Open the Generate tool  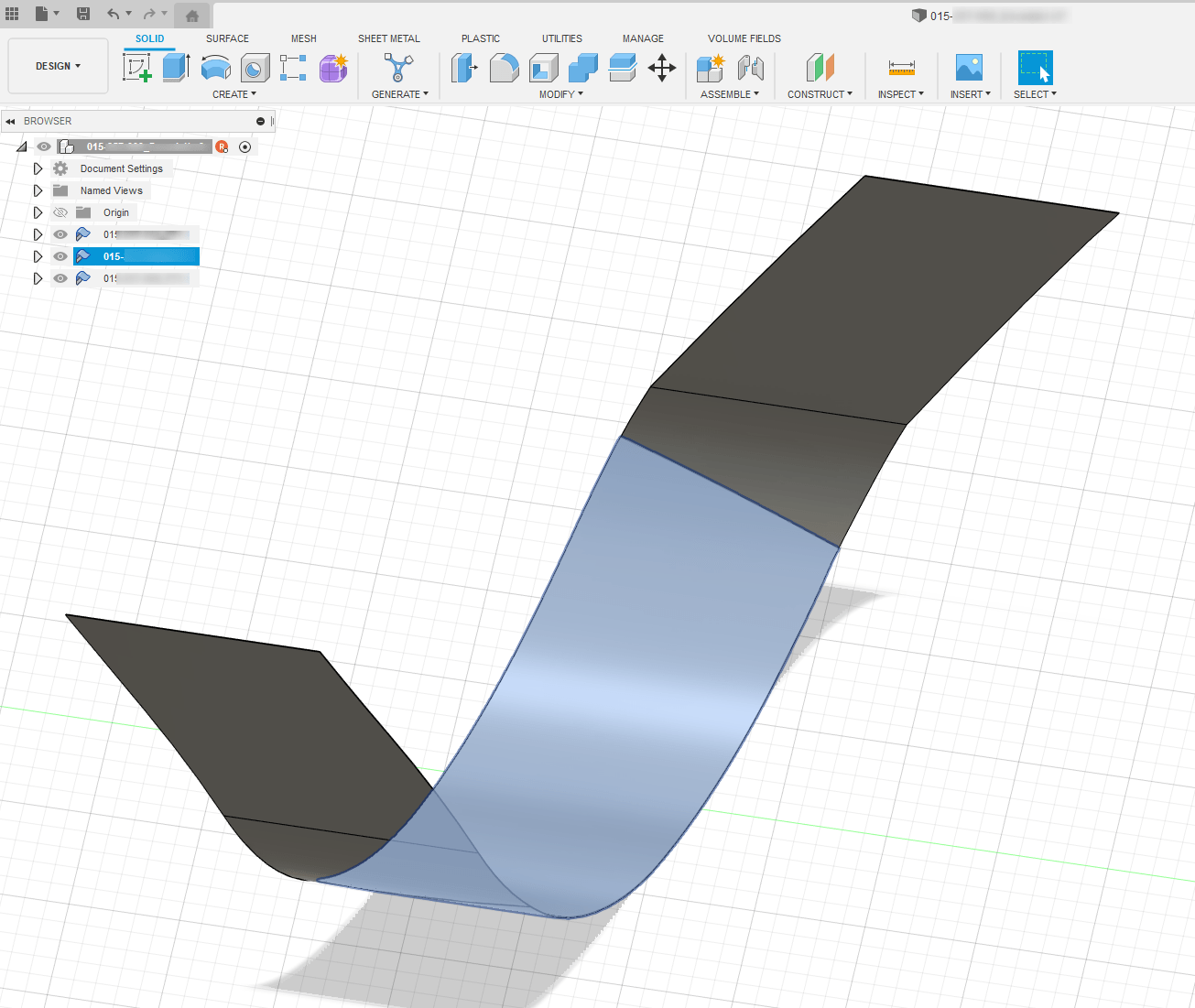click(399, 68)
